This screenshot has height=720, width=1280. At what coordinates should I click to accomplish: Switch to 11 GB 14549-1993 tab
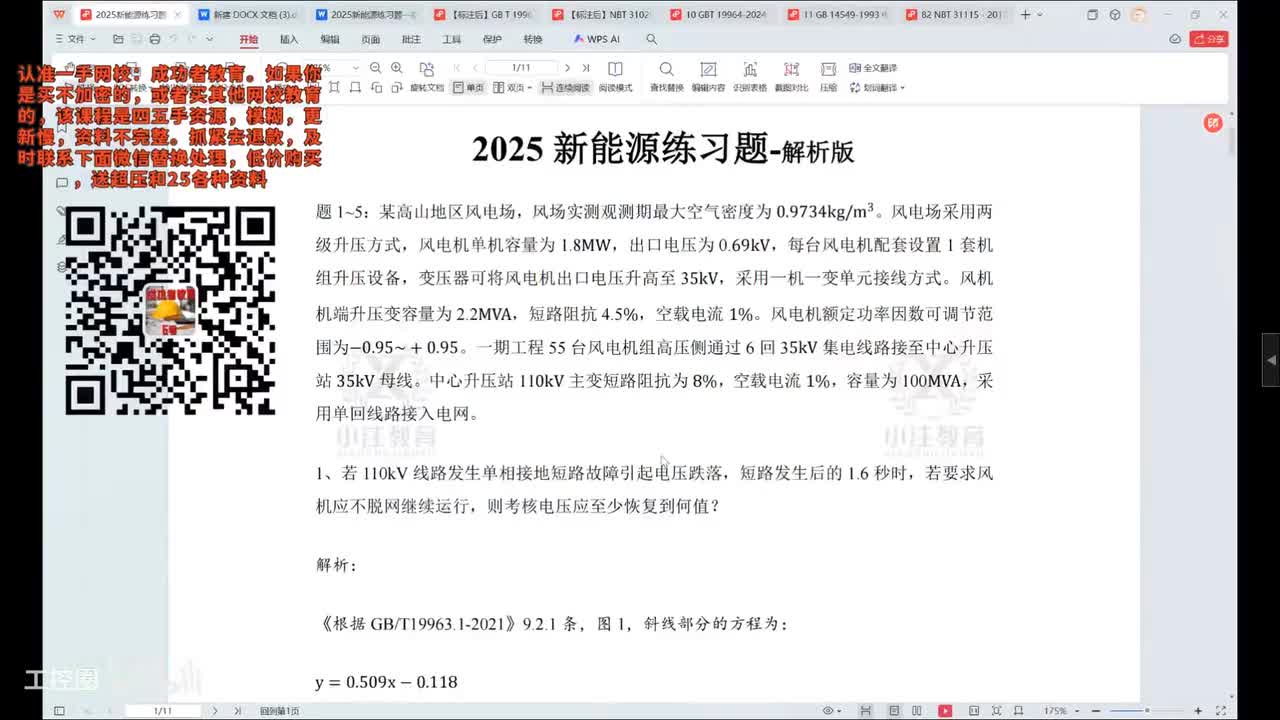click(837, 15)
